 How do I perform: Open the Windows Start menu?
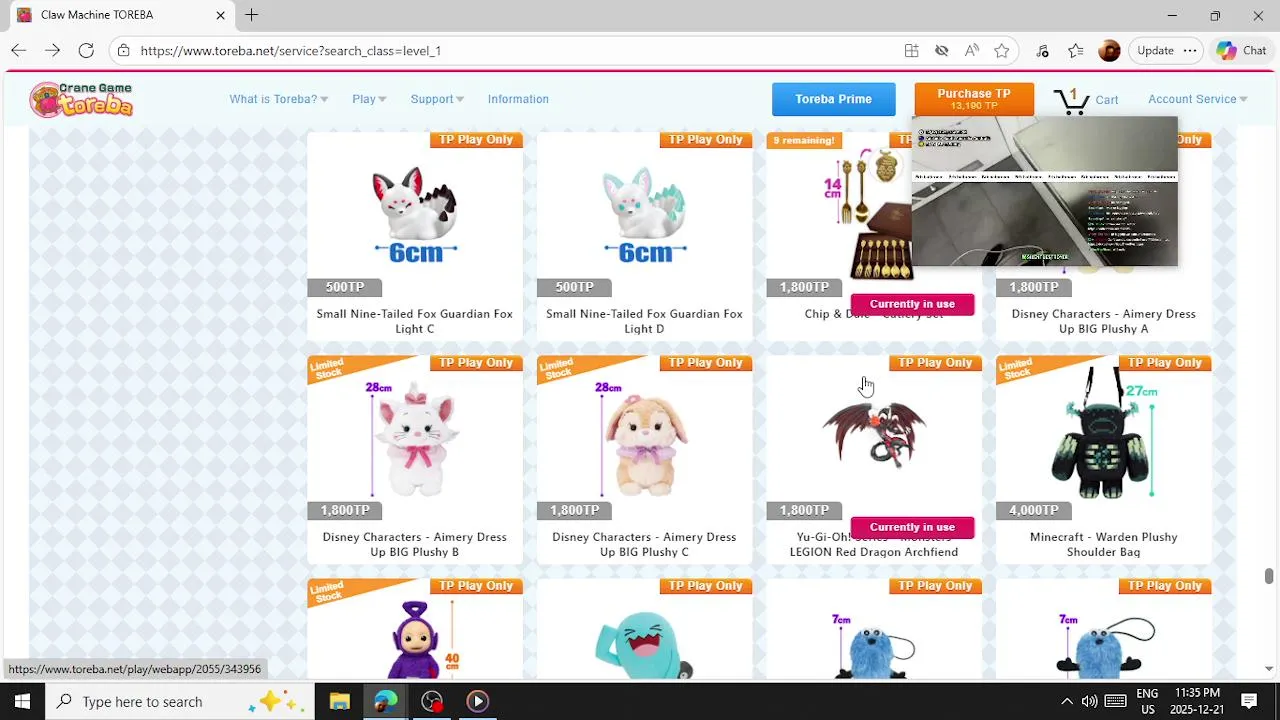click(22, 701)
